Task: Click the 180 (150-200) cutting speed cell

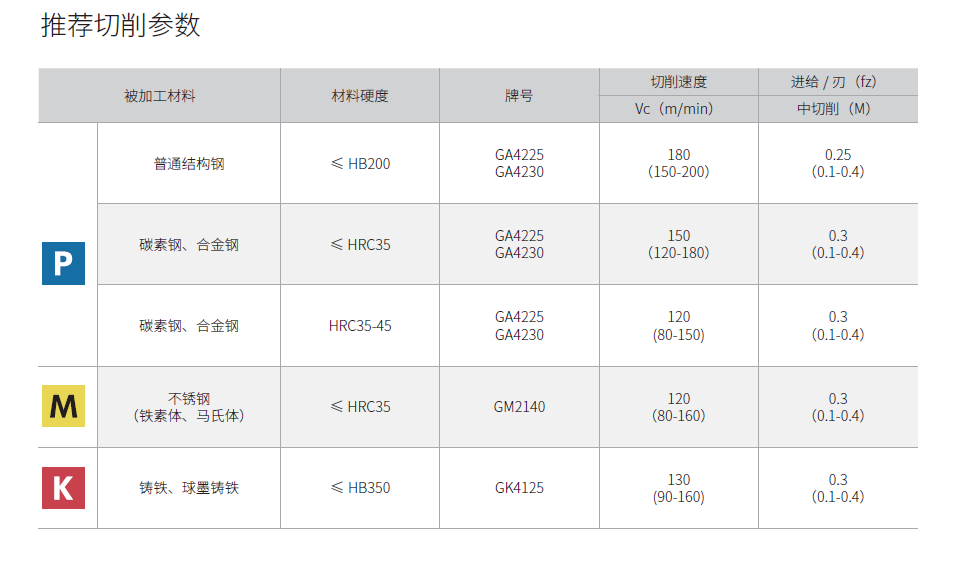Action: click(x=679, y=163)
